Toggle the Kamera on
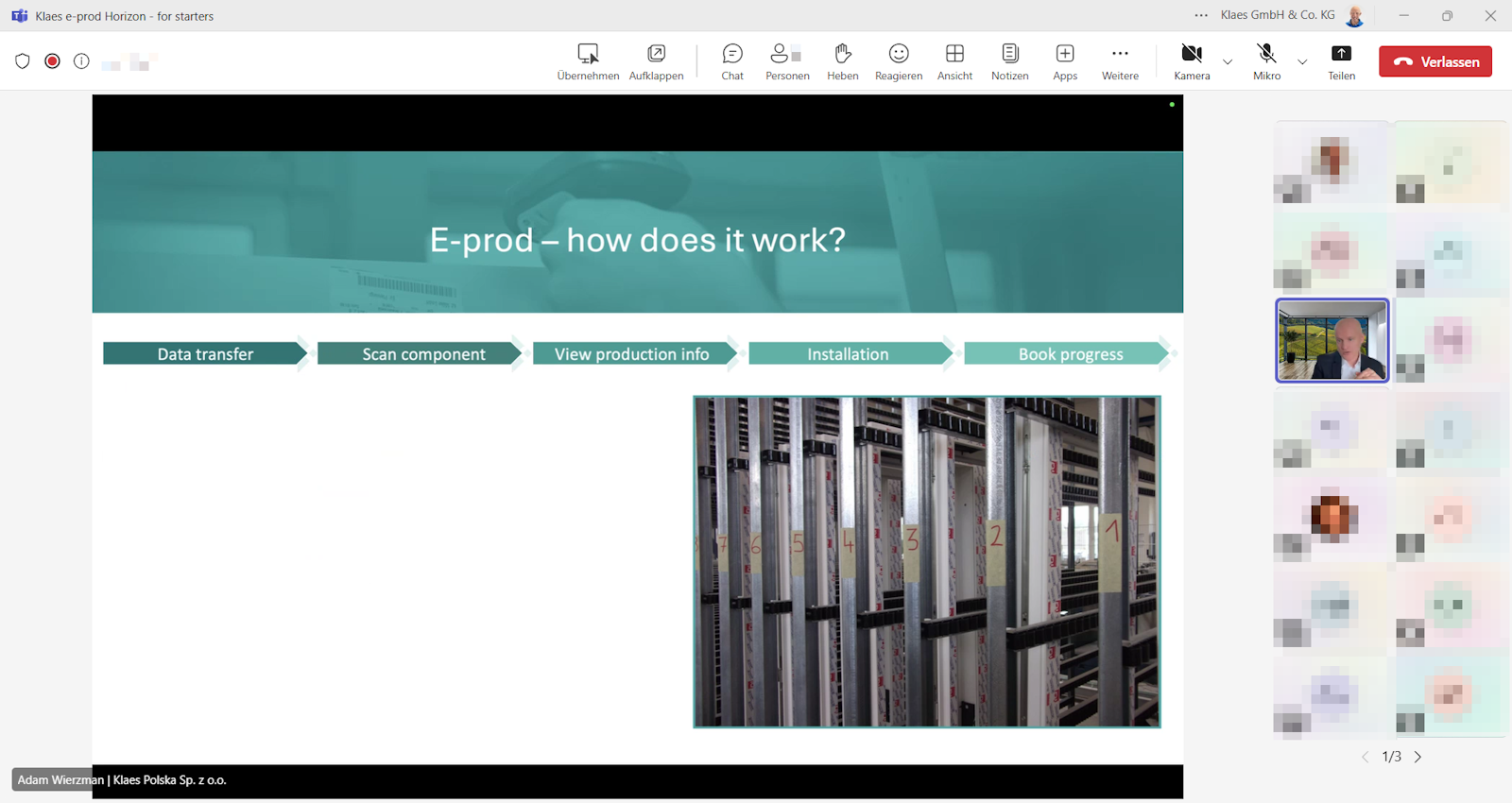Image resolution: width=1512 pixels, height=803 pixels. pos(1192,61)
